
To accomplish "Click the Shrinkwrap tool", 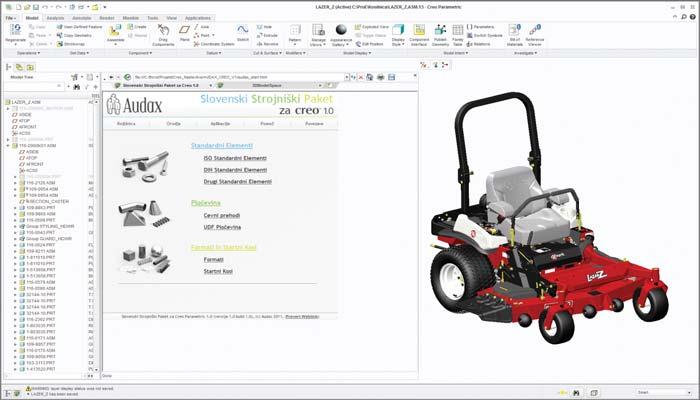I will [71, 44].
